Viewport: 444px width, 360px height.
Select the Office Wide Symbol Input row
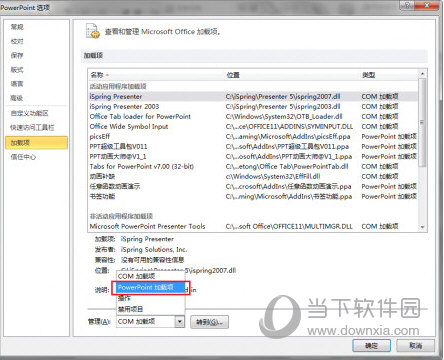[253, 126]
